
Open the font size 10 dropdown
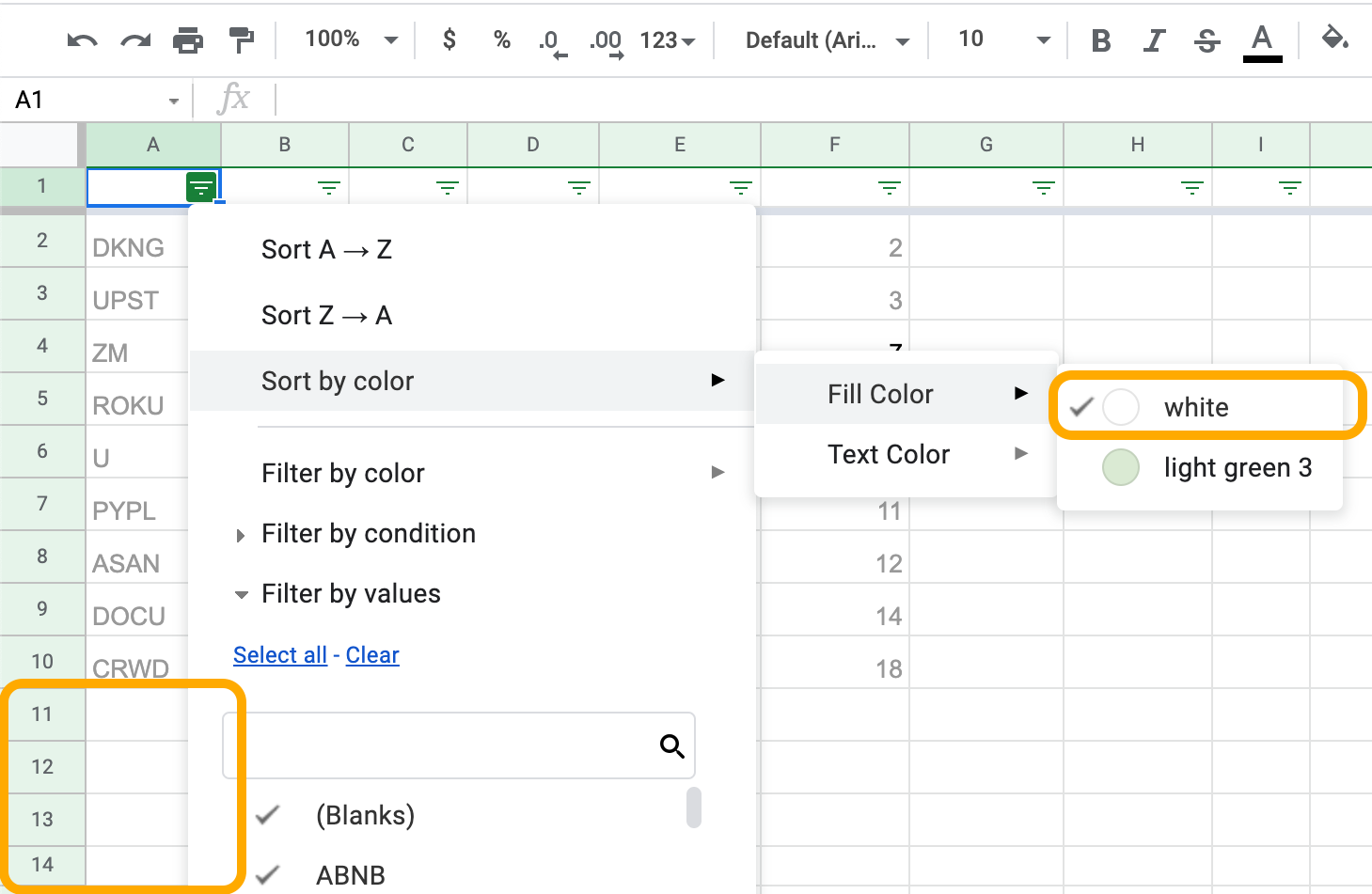(1002, 39)
